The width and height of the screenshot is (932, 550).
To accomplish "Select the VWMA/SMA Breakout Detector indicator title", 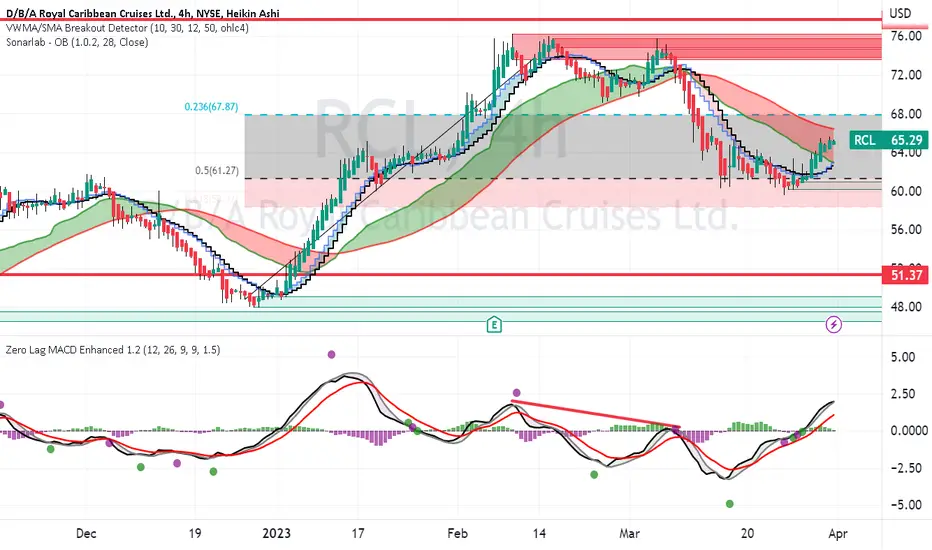I will click(127, 28).
